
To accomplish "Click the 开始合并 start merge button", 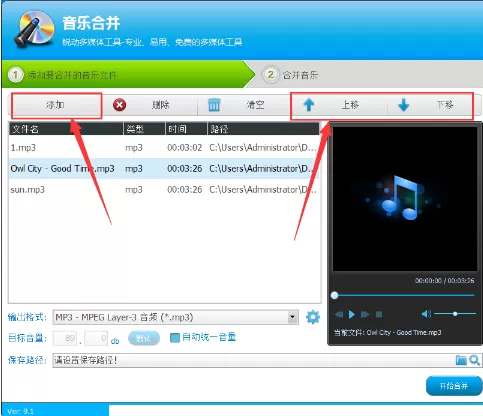I will pyautogui.click(x=454, y=386).
